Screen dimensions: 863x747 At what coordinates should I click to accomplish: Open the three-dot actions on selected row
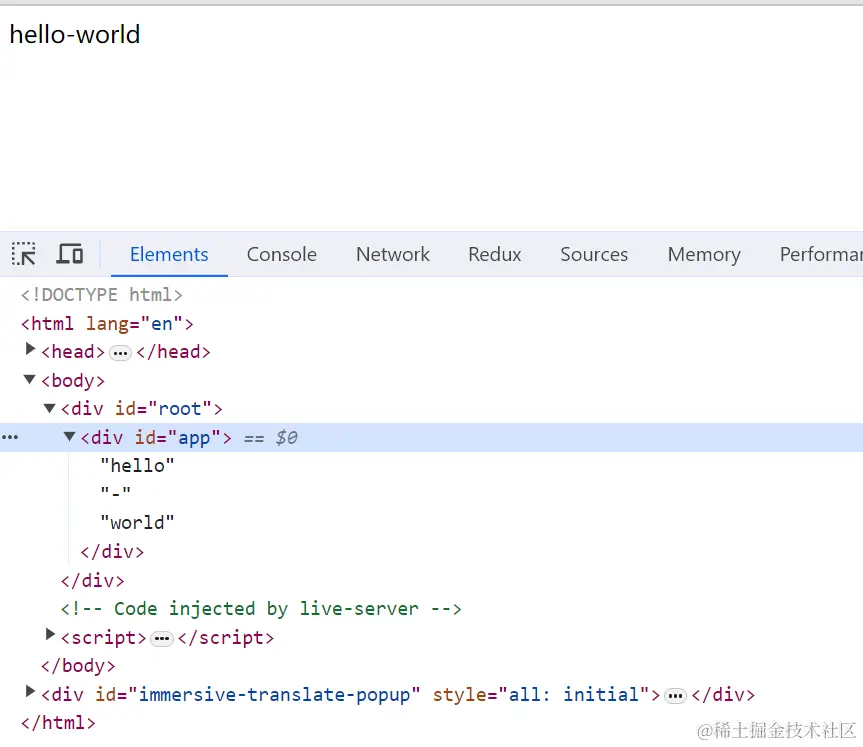tap(10, 437)
